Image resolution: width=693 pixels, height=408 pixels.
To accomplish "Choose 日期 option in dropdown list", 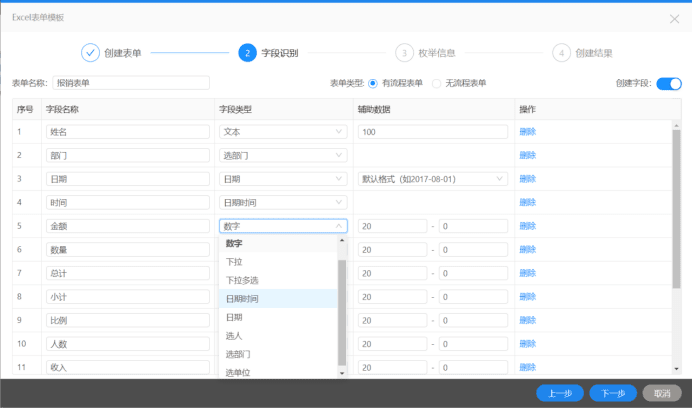I will [x=278, y=317].
